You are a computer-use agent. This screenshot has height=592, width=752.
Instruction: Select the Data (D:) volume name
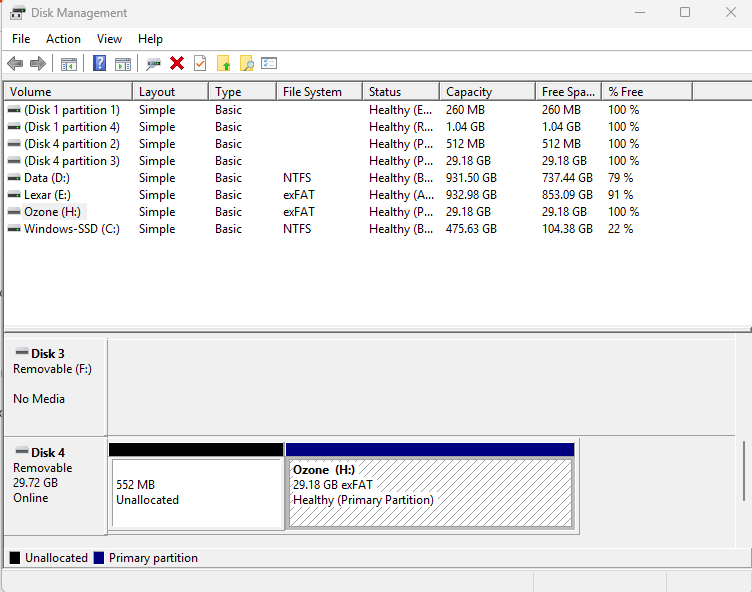point(47,178)
